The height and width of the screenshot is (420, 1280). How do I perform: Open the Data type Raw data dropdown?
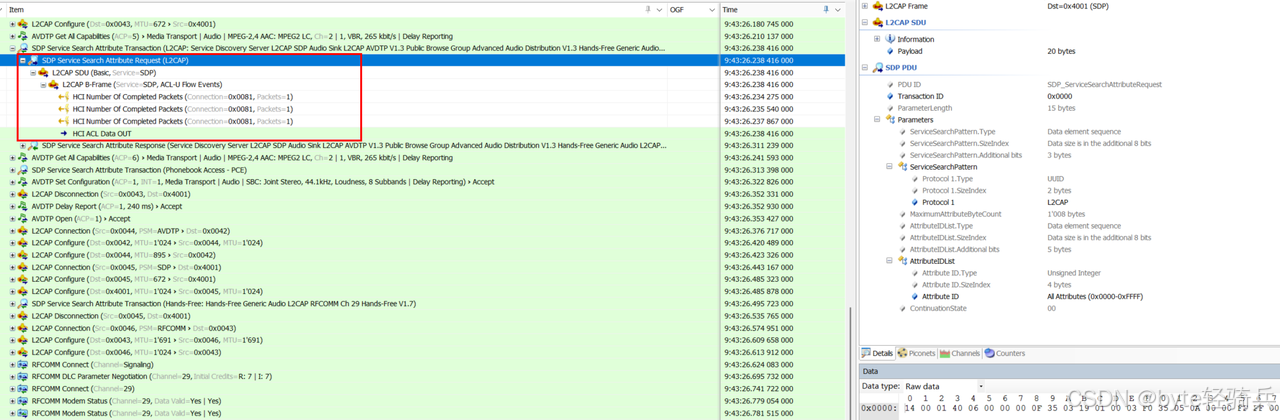[x=980, y=386]
